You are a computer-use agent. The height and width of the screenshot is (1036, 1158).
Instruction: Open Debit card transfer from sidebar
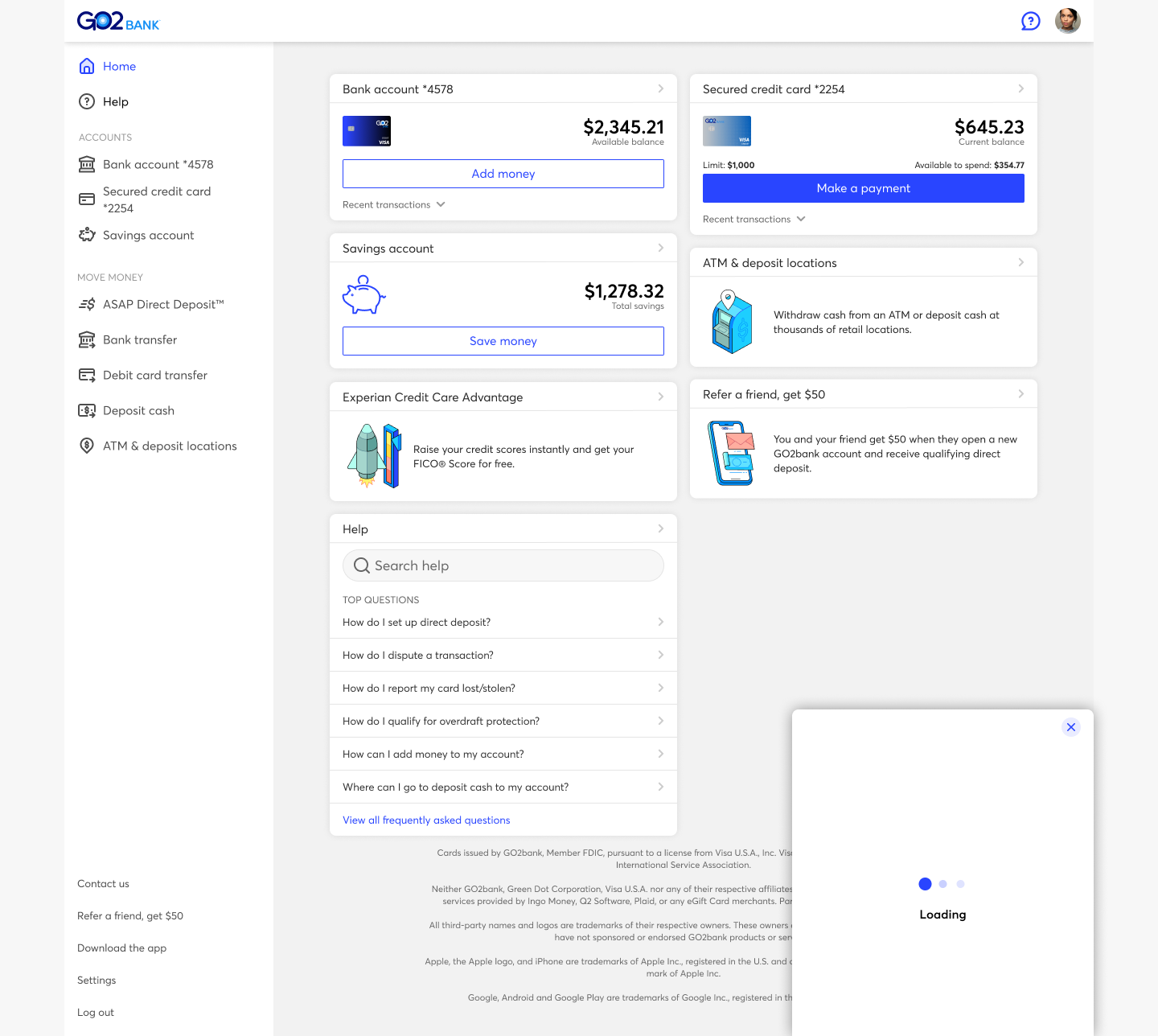pyautogui.click(x=155, y=376)
